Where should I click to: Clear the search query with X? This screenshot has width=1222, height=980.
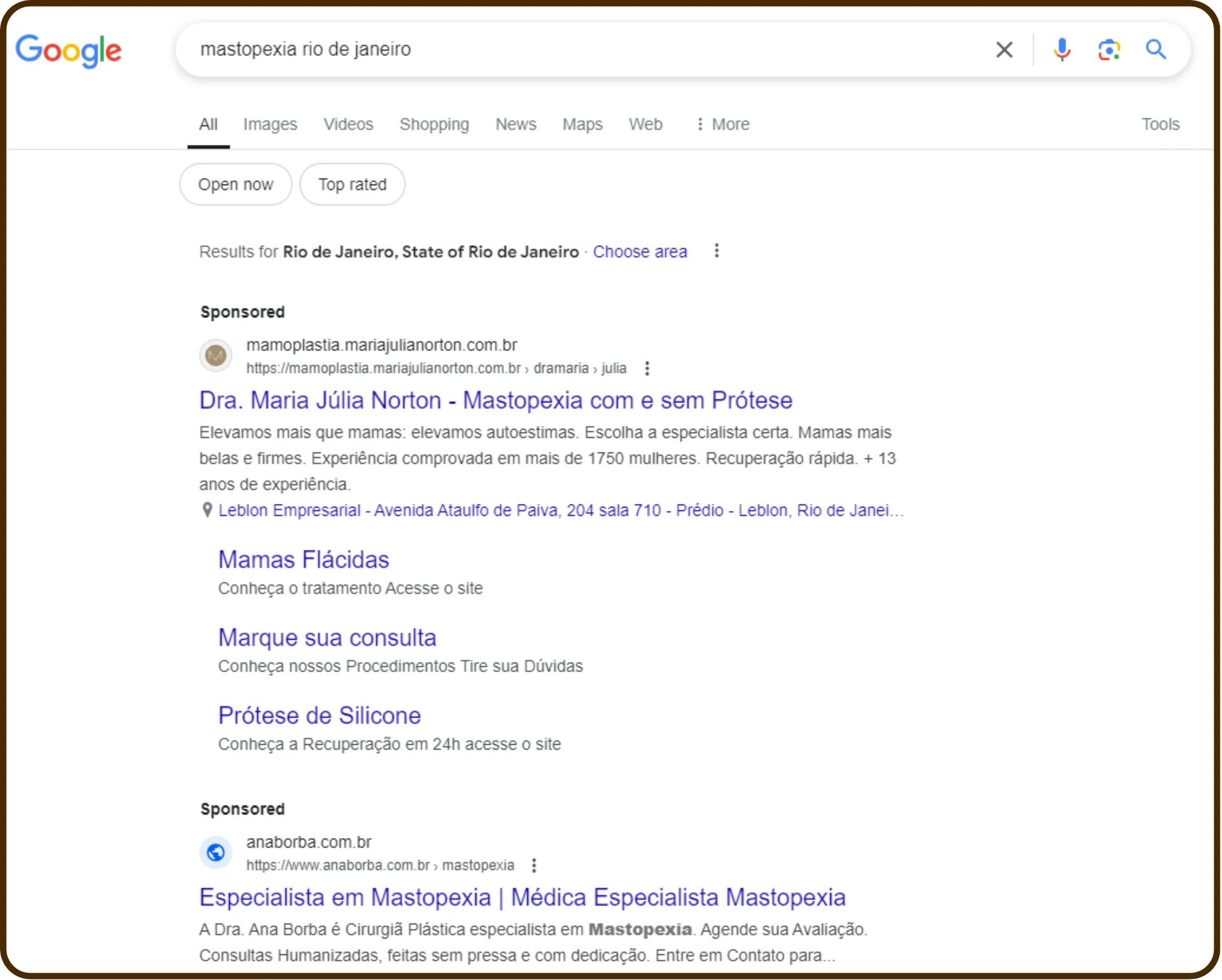click(x=1004, y=49)
